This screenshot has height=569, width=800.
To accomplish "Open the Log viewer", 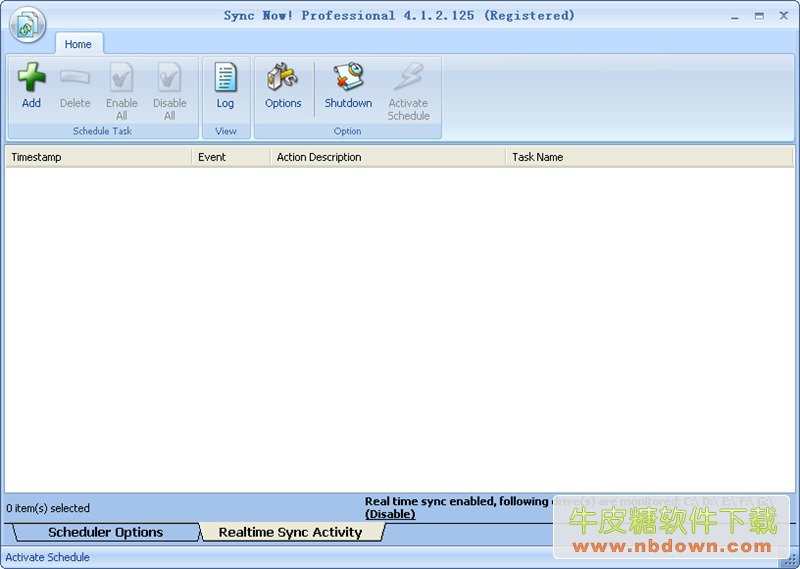I will (225, 78).
